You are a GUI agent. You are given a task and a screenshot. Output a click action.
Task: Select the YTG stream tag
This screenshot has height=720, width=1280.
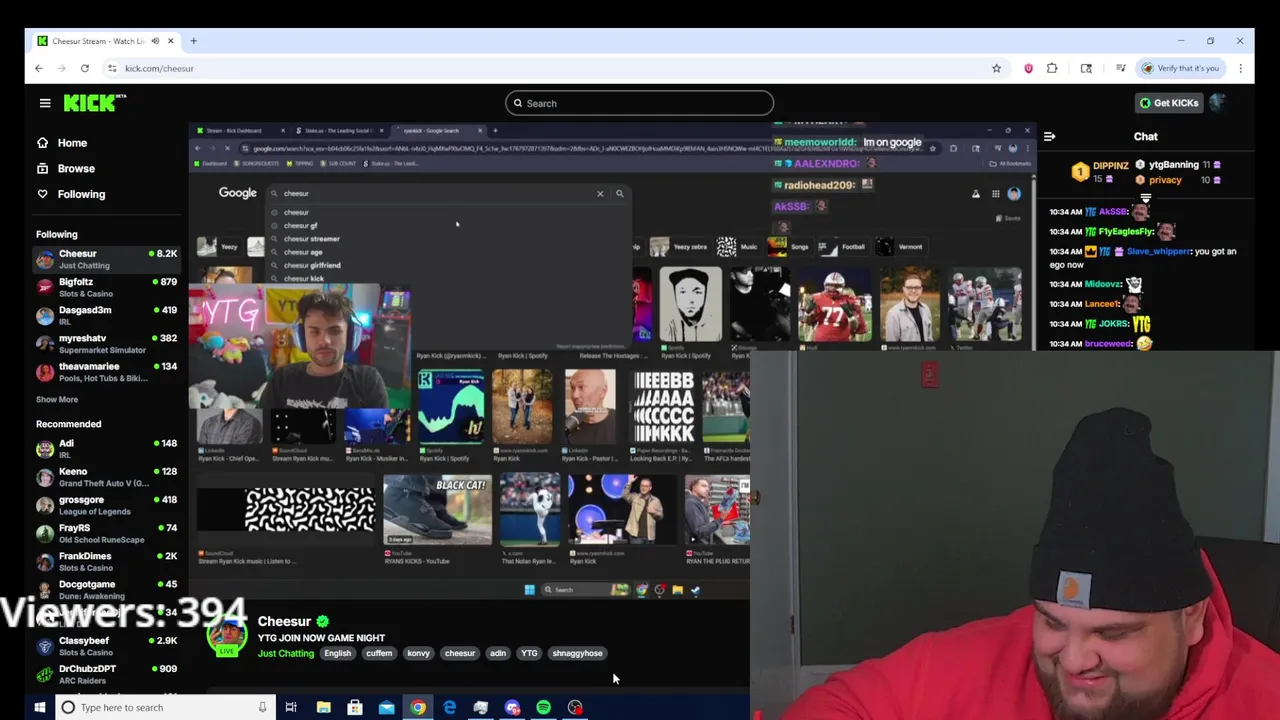pos(529,653)
